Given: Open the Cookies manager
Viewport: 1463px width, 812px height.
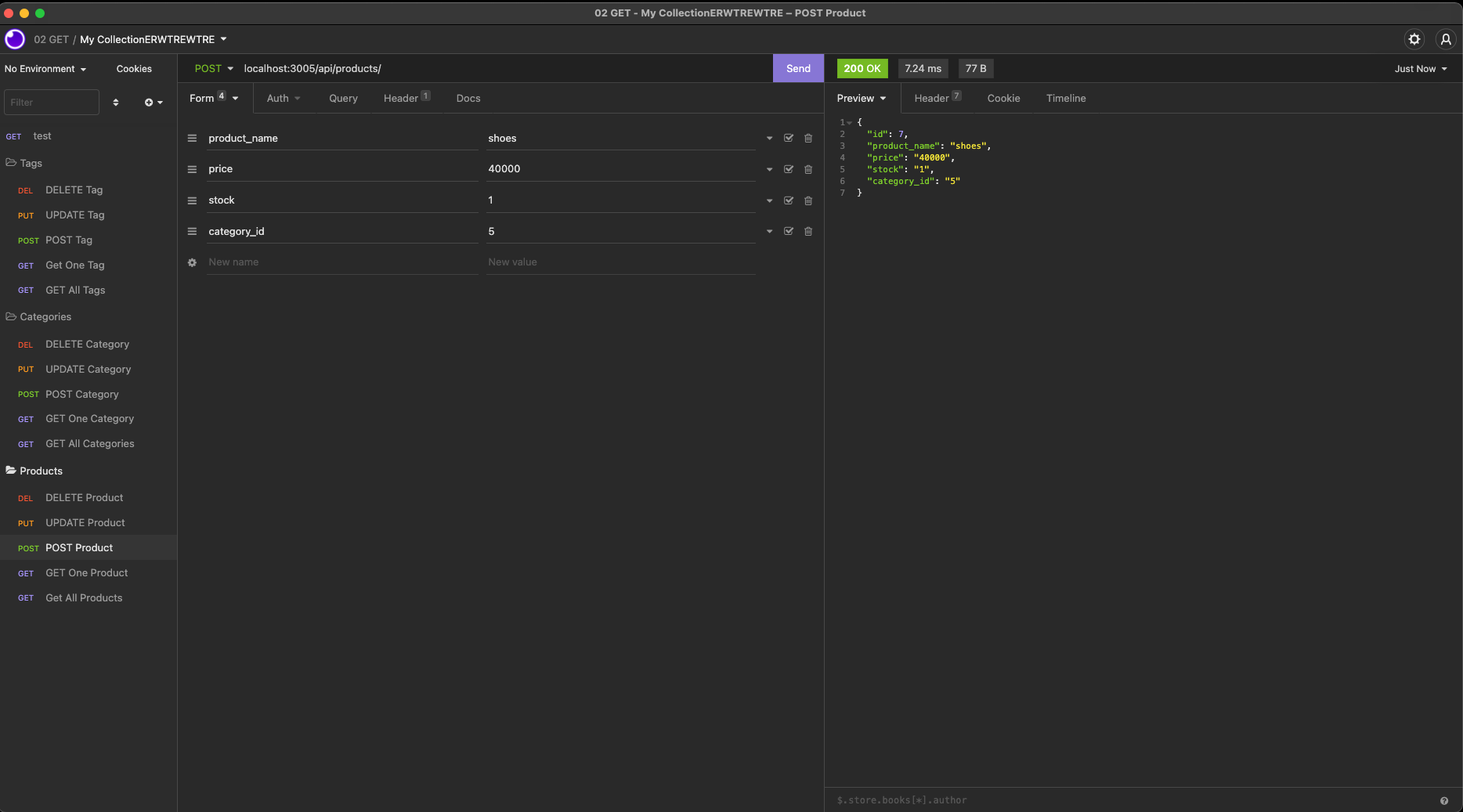Looking at the screenshot, I should click(133, 69).
